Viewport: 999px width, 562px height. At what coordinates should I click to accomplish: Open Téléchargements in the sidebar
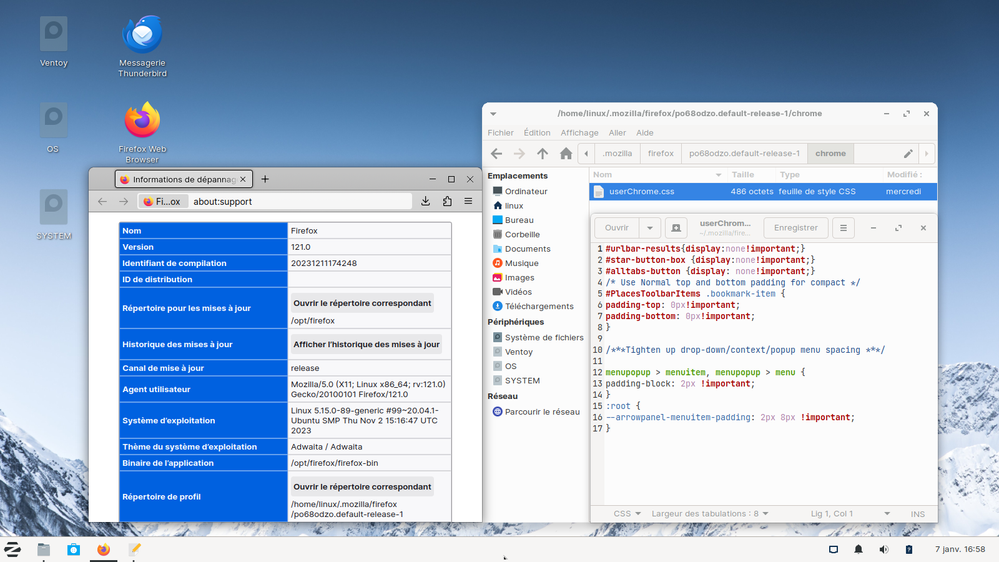pos(538,306)
